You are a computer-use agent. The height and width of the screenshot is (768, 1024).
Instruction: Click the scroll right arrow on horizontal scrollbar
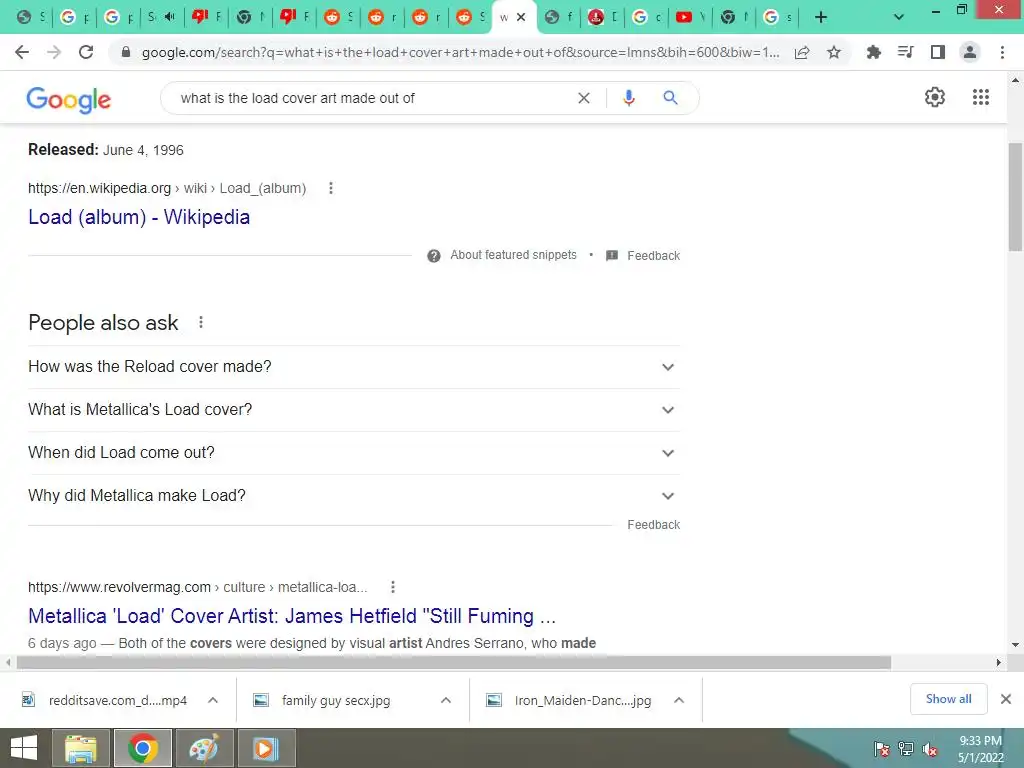(x=999, y=662)
